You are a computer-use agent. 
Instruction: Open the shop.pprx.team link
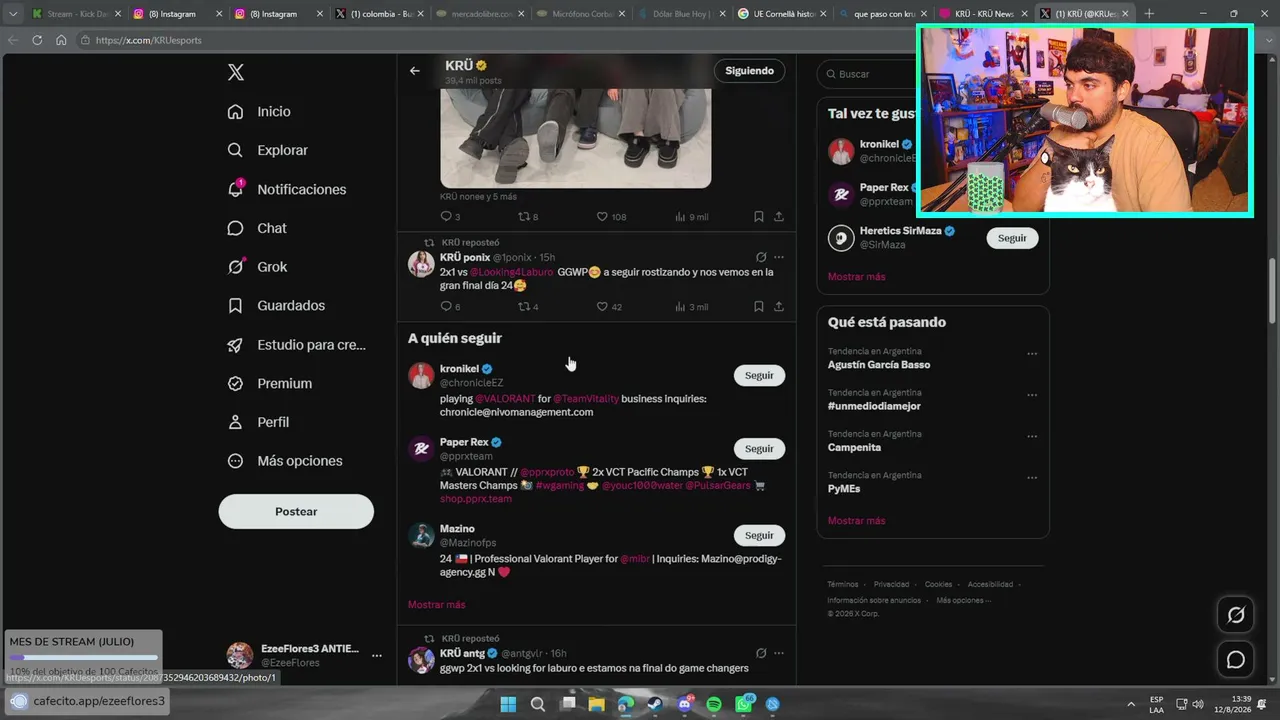click(476, 499)
